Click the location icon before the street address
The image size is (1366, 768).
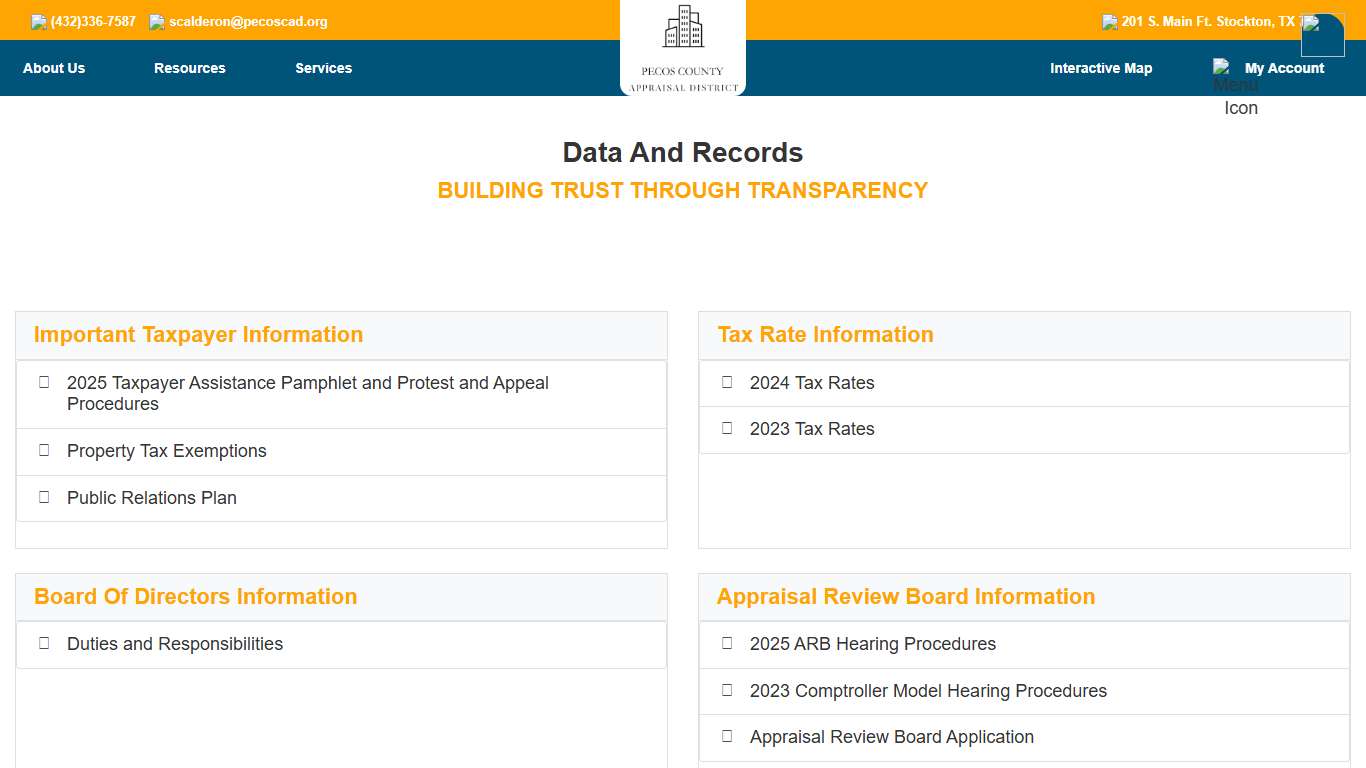(x=1110, y=21)
